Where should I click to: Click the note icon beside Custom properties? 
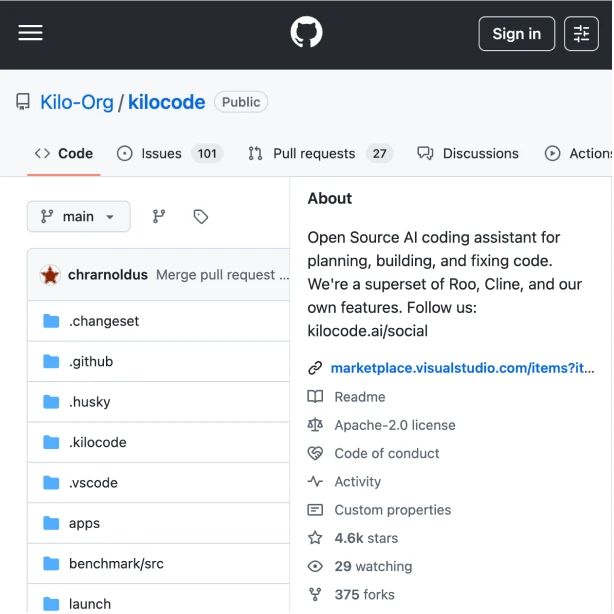(315, 510)
